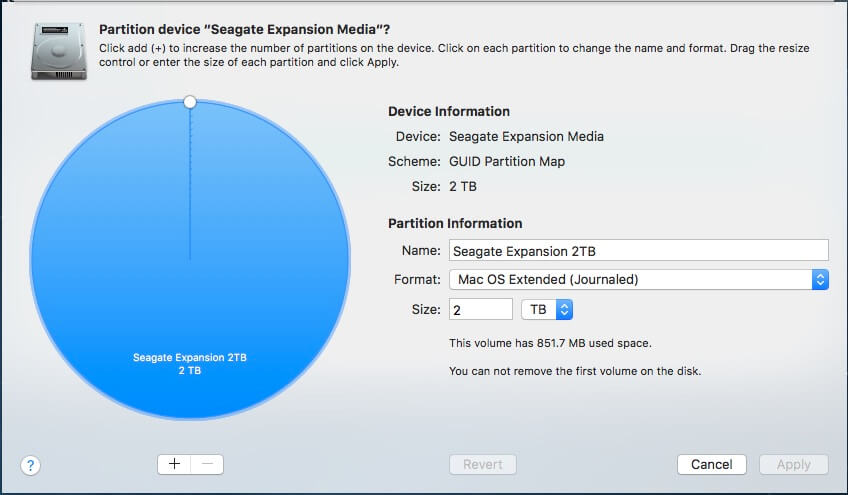The image size is (848, 495).
Task: Open help with the question mark button
Action: tap(31, 465)
